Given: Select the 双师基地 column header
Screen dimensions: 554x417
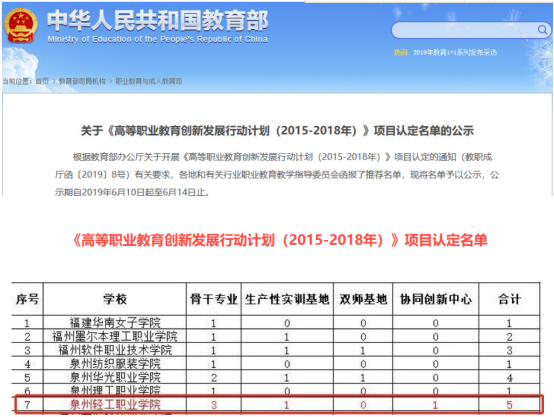Looking at the screenshot, I should click(363, 299).
